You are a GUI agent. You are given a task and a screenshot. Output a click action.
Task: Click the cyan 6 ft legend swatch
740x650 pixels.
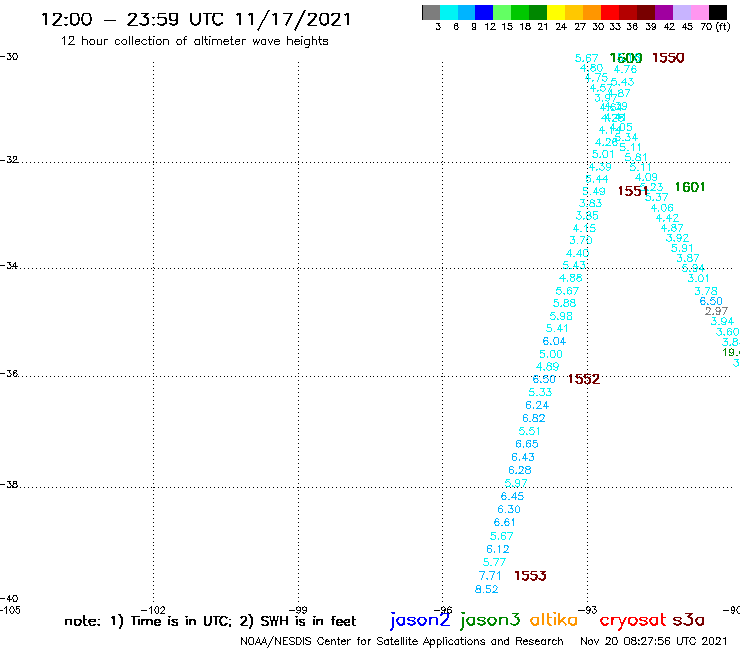click(x=449, y=12)
